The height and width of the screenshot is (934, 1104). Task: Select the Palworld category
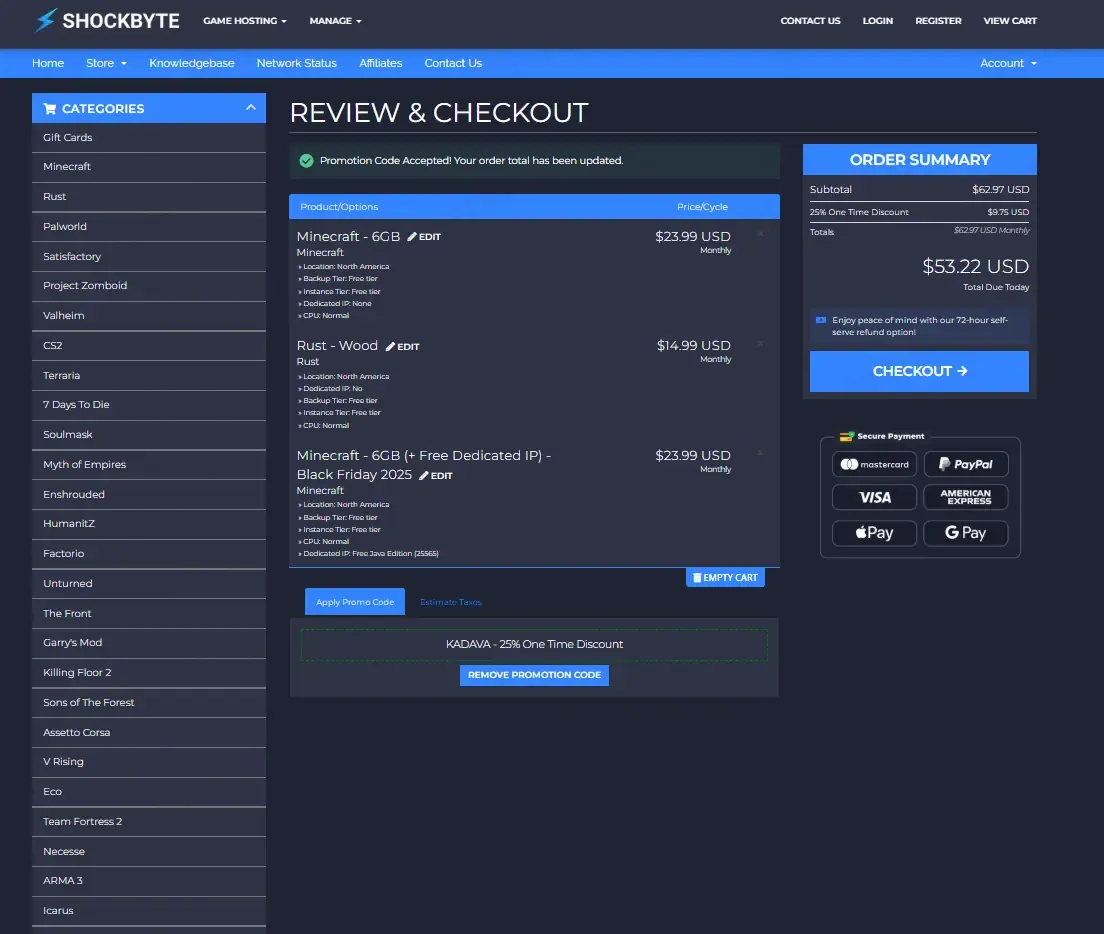149,227
